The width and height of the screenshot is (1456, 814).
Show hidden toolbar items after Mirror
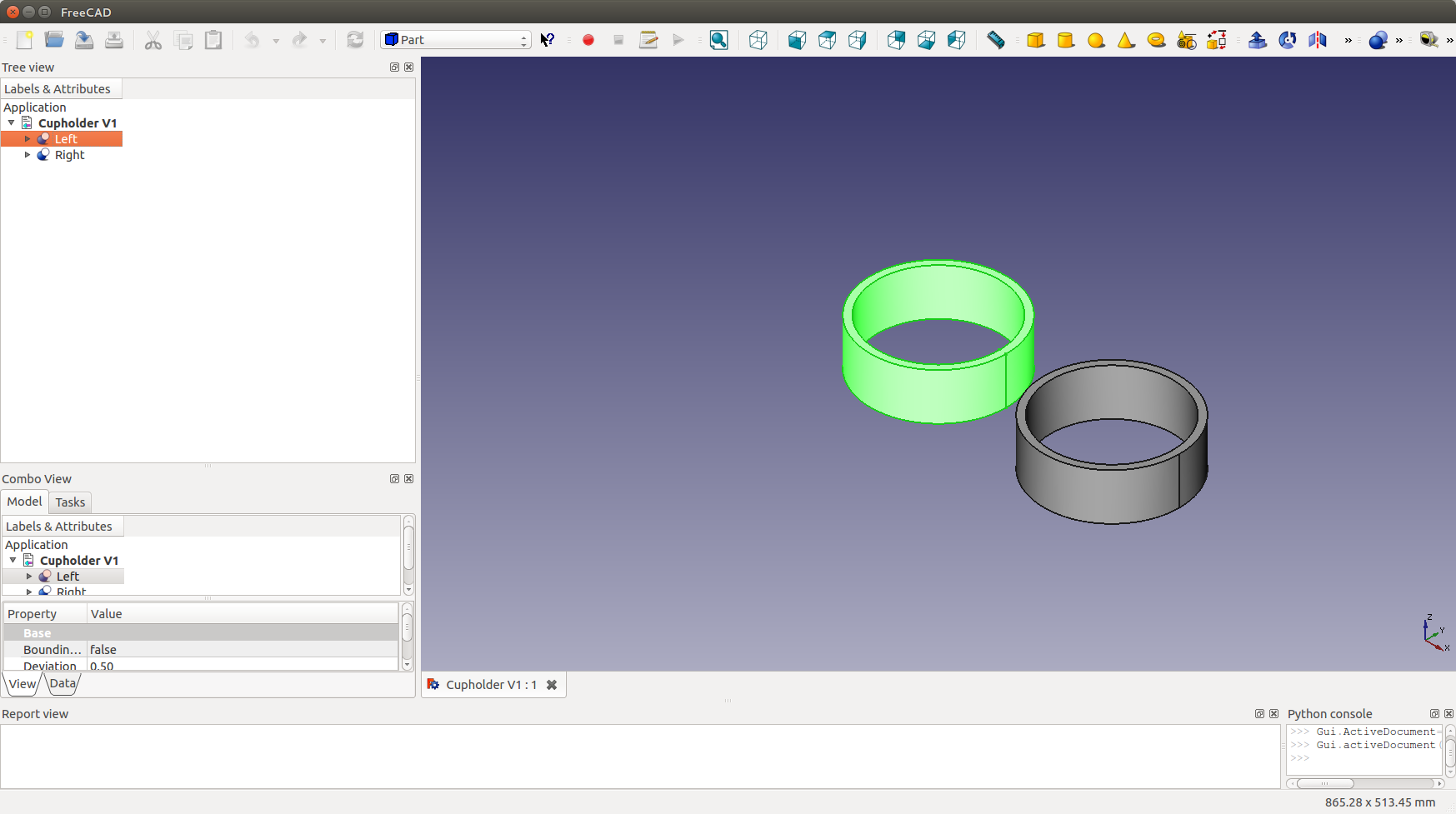coord(1348,40)
